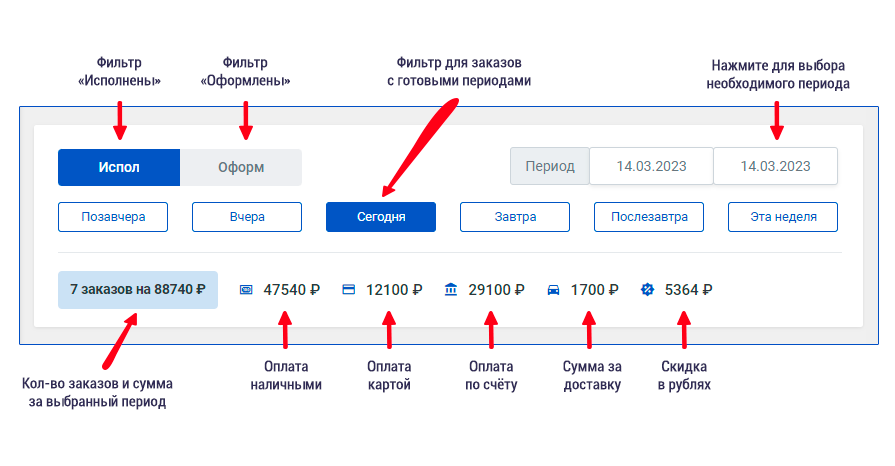Click the Период label box

550,166
